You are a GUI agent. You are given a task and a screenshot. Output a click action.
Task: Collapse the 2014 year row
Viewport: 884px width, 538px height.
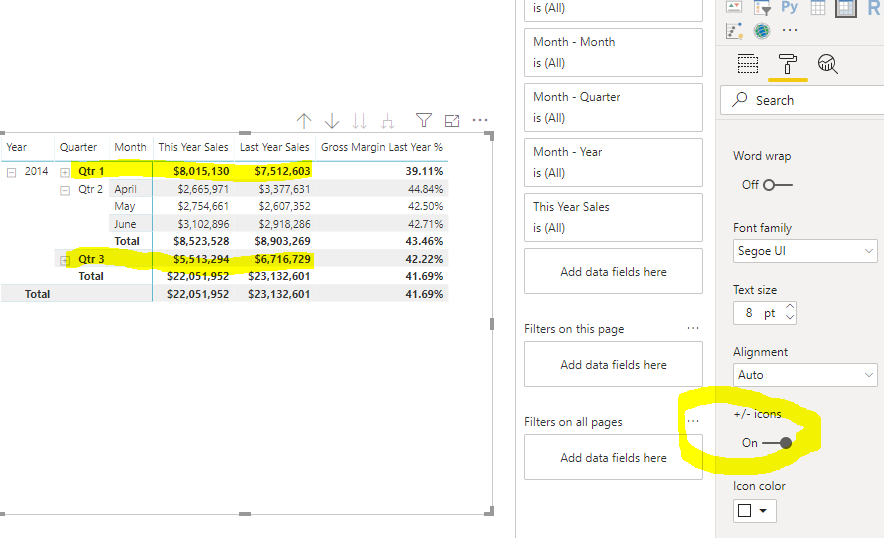[11, 173]
